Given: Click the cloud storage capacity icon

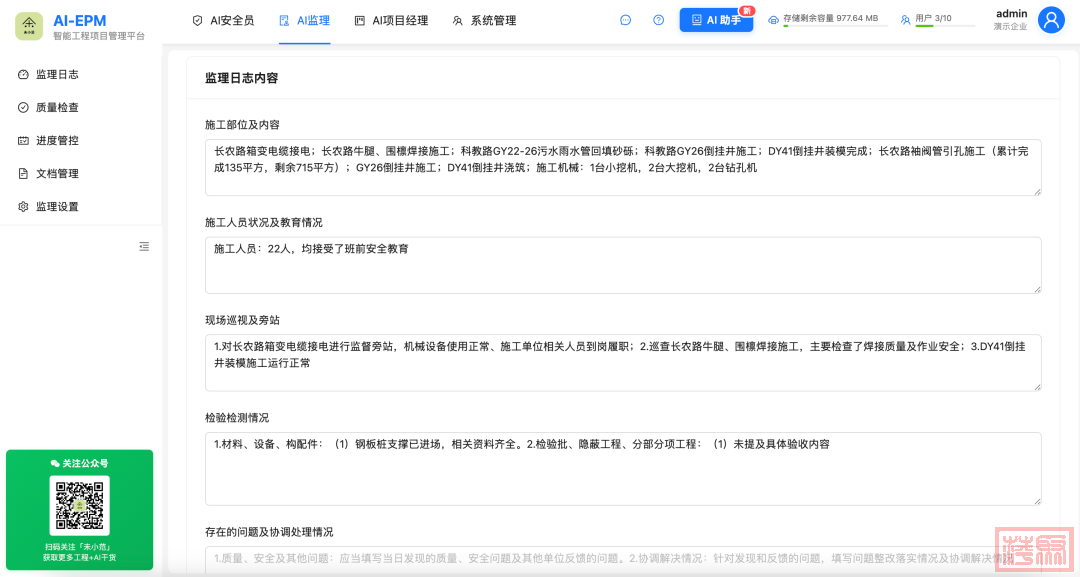Looking at the screenshot, I should [x=773, y=19].
